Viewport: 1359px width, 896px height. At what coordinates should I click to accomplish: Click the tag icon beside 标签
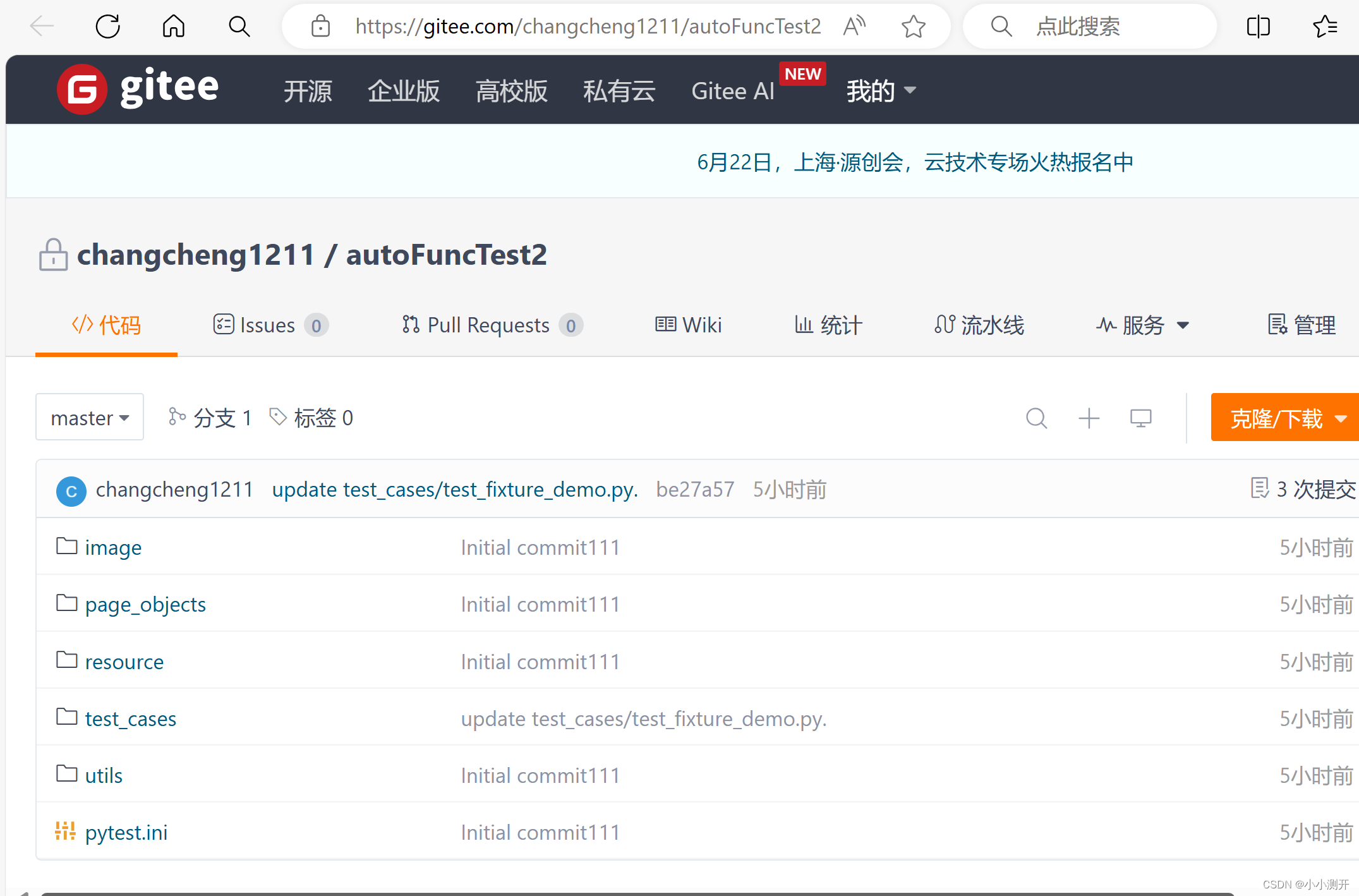[x=278, y=417]
